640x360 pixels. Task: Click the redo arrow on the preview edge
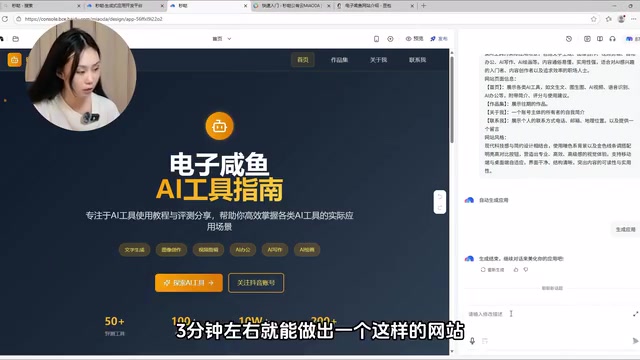[440, 208]
